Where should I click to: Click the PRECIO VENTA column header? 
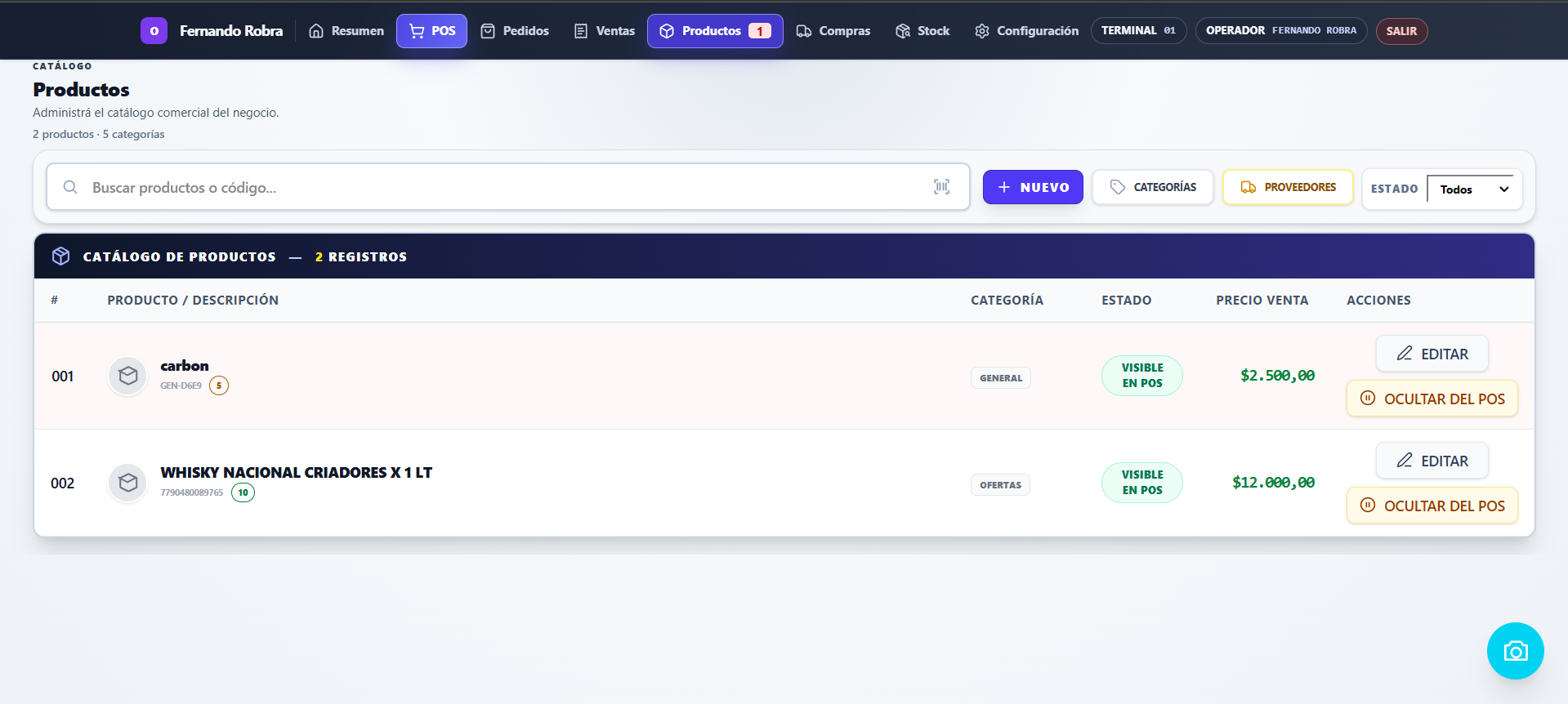pos(1262,301)
